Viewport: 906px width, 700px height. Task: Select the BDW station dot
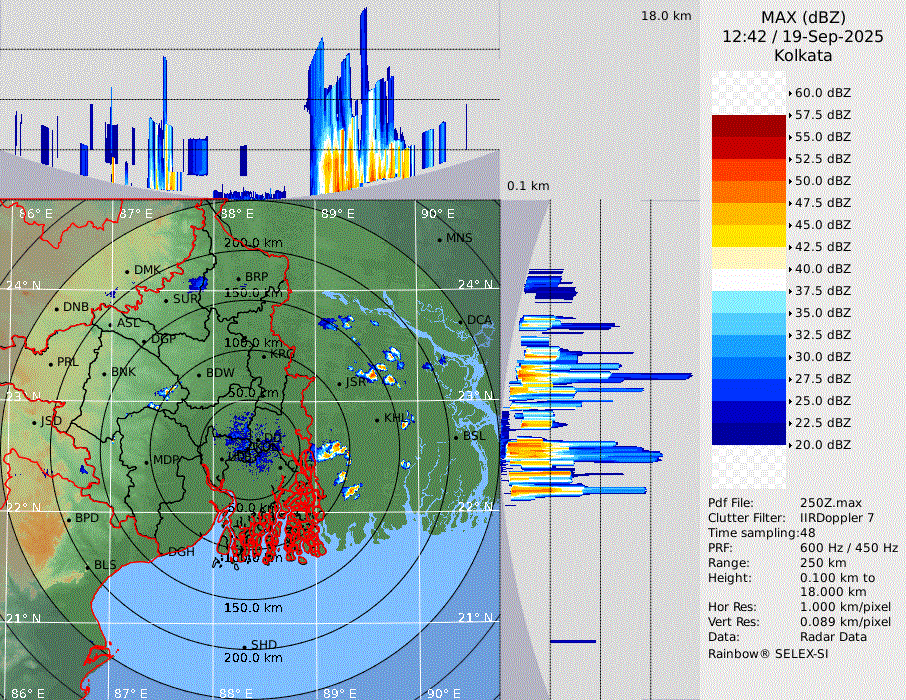[x=199, y=374]
